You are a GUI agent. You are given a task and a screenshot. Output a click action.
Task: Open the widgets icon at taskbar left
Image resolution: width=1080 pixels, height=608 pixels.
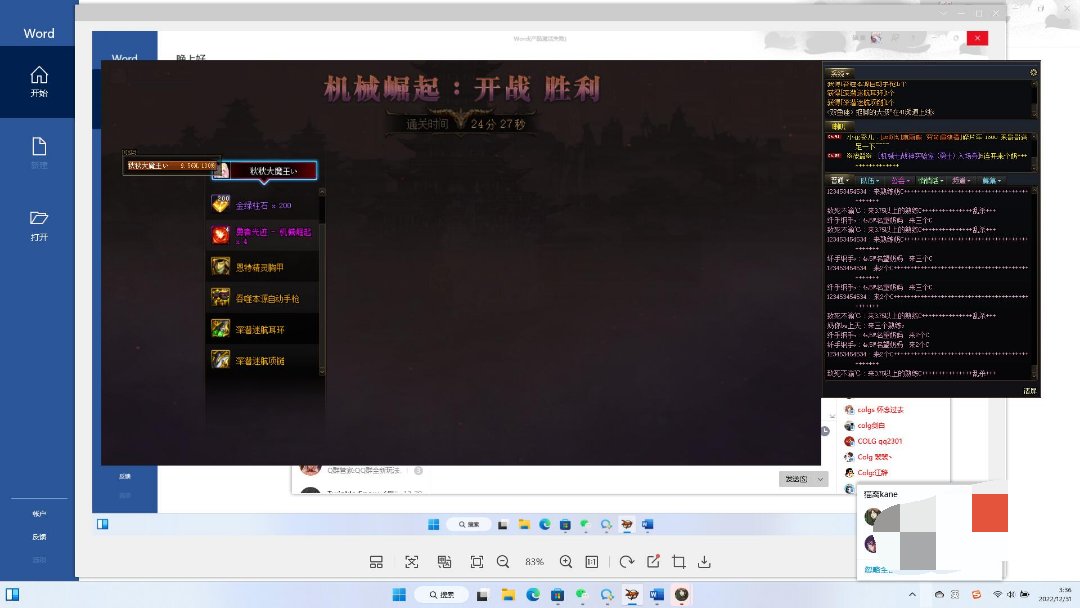[12, 594]
